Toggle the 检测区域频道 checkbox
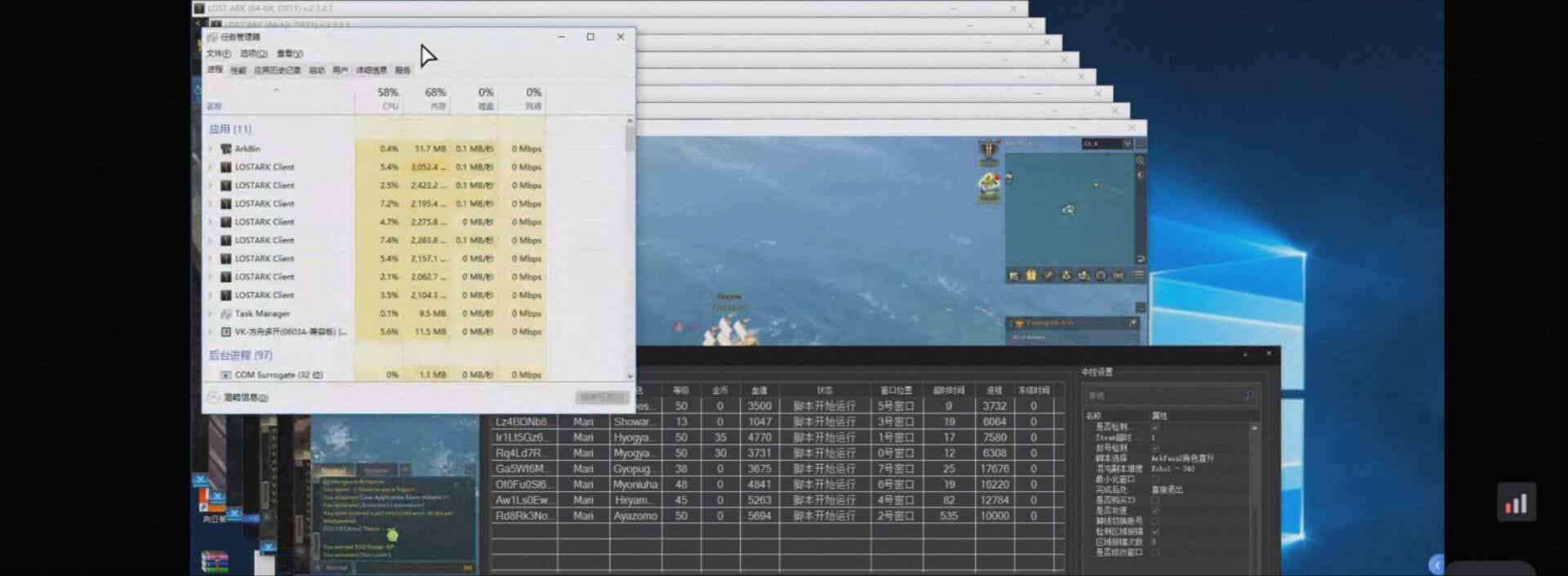Screen dimensions: 1568x576 click(1155, 531)
